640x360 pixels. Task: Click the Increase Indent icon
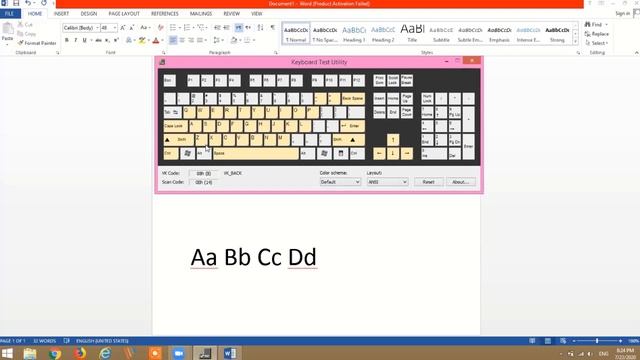(x=227, y=28)
